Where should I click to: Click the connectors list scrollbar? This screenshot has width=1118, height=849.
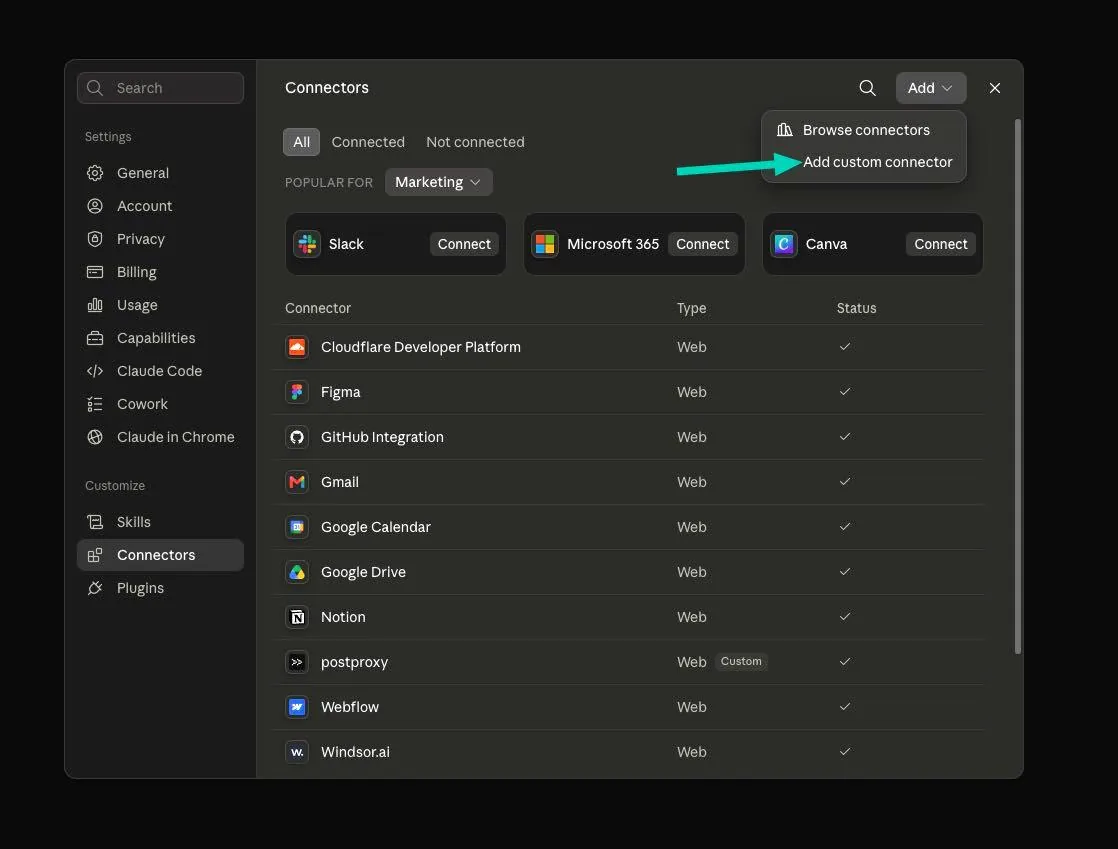1017,385
